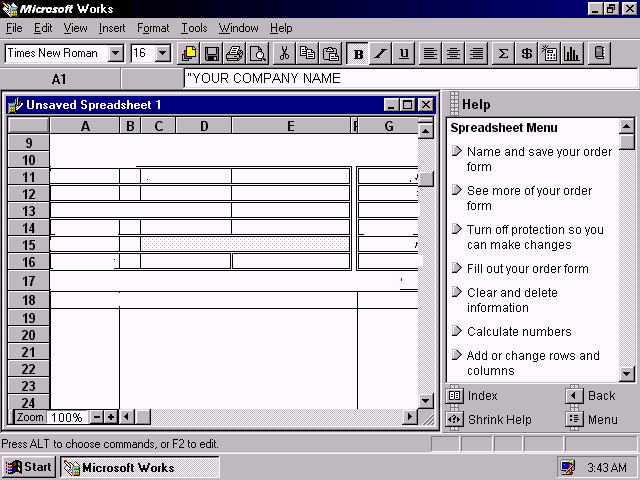Click the Cut scissors icon
Viewport: 640px width, 480px height.
[x=284, y=53]
